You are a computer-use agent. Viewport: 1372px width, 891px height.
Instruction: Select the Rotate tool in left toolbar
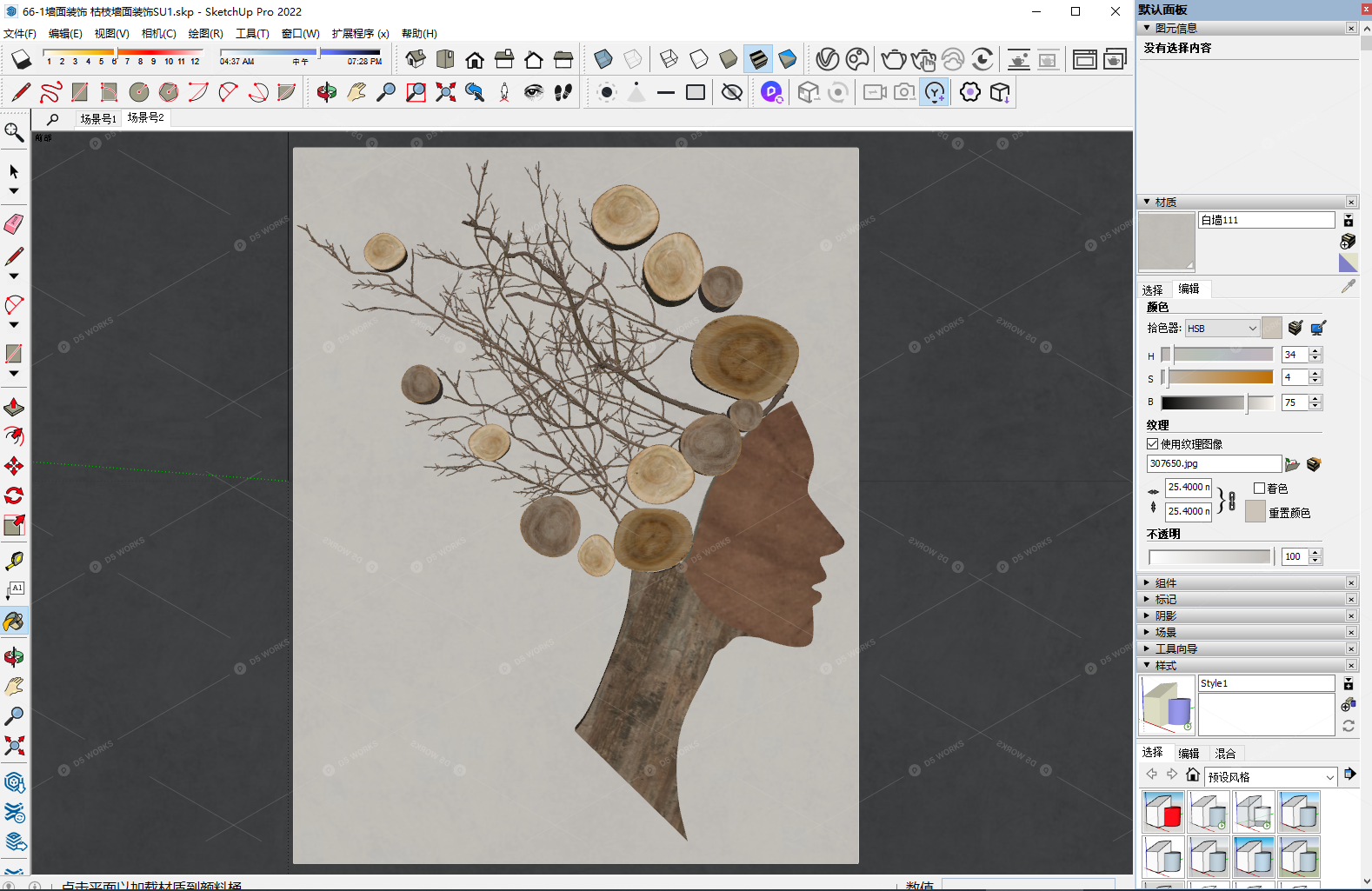[x=14, y=495]
